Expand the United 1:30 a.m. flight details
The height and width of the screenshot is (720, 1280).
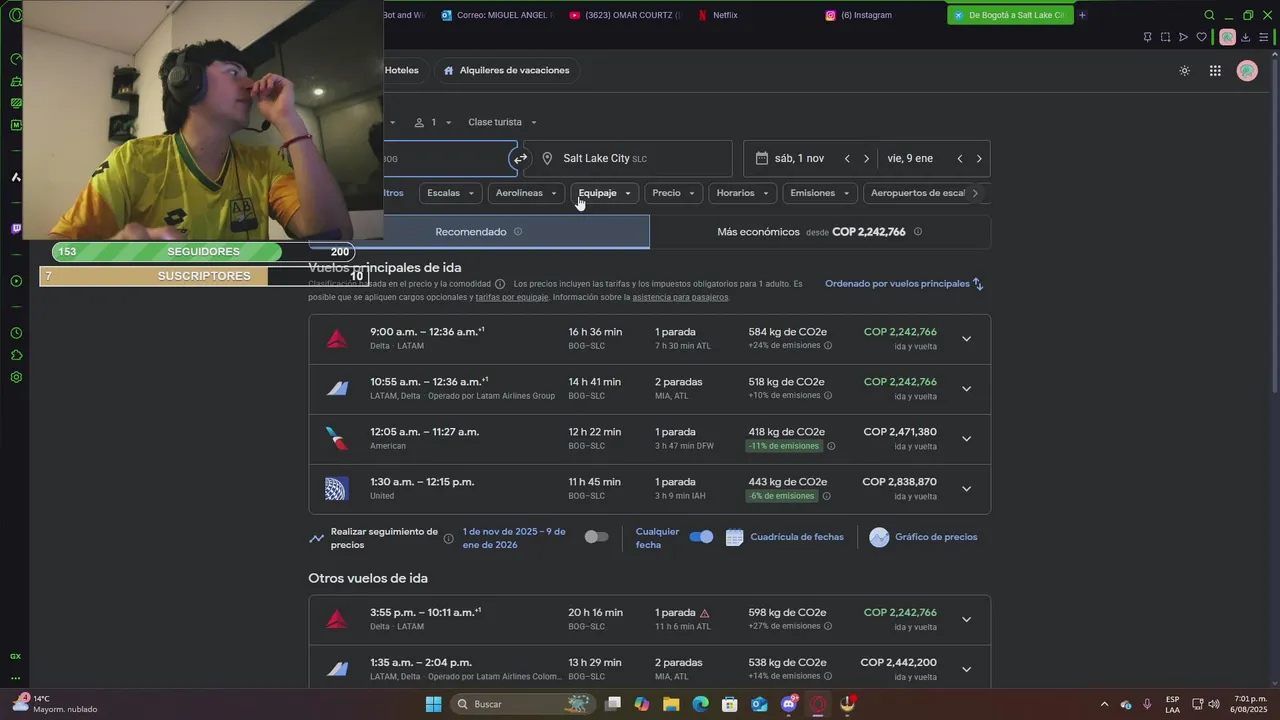pos(966,489)
